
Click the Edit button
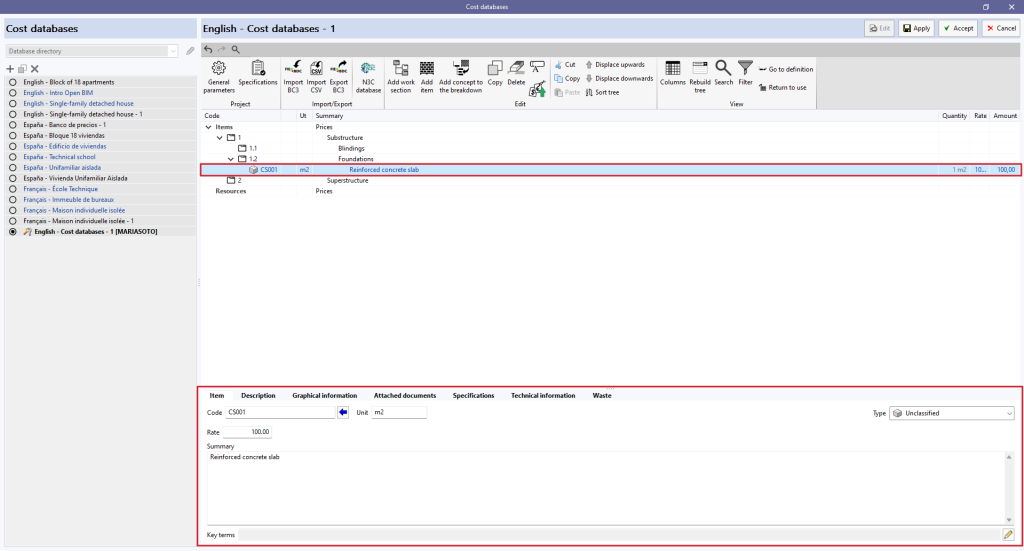[x=880, y=28]
